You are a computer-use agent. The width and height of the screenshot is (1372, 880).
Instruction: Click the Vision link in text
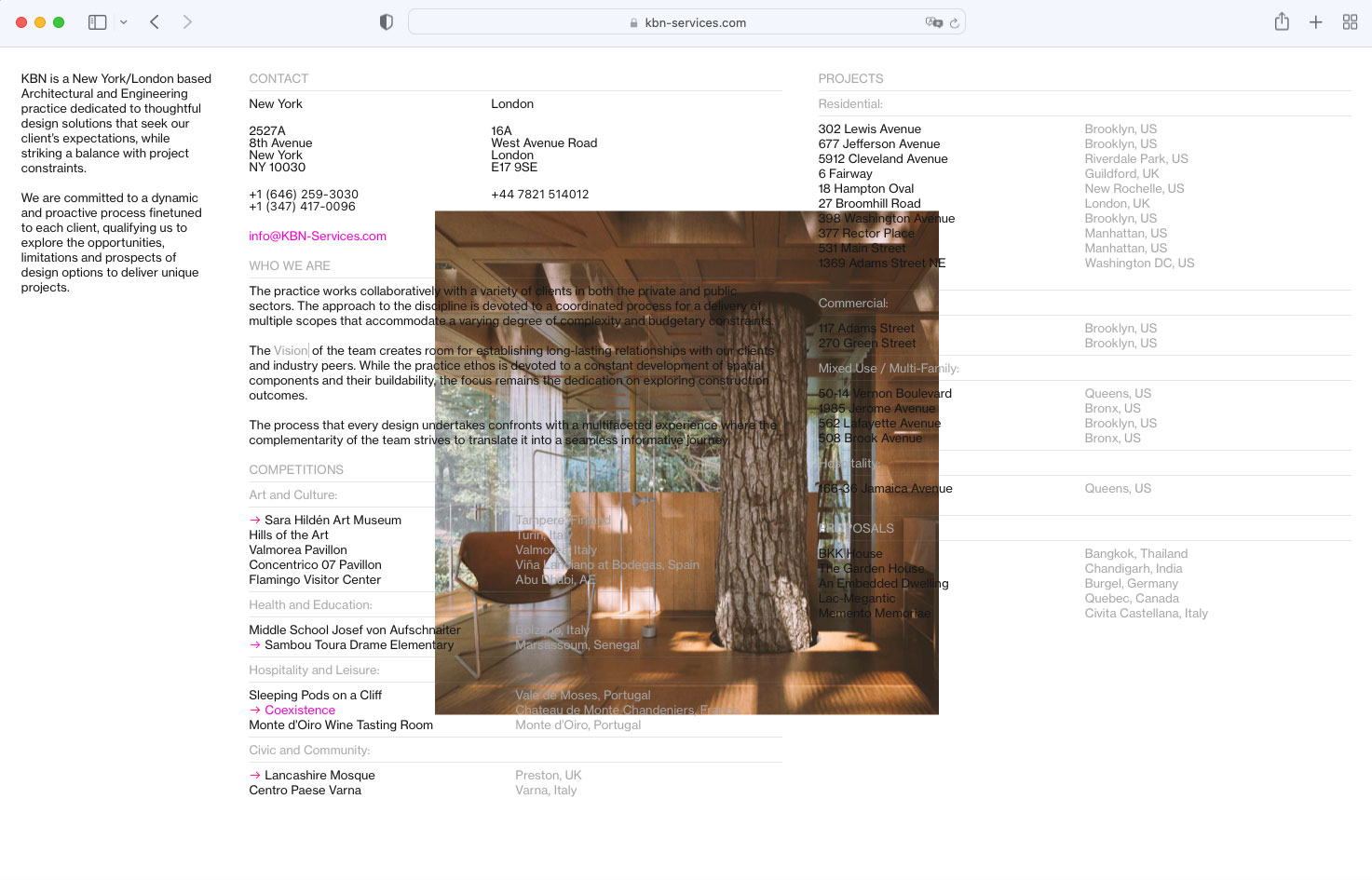coord(291,351)
